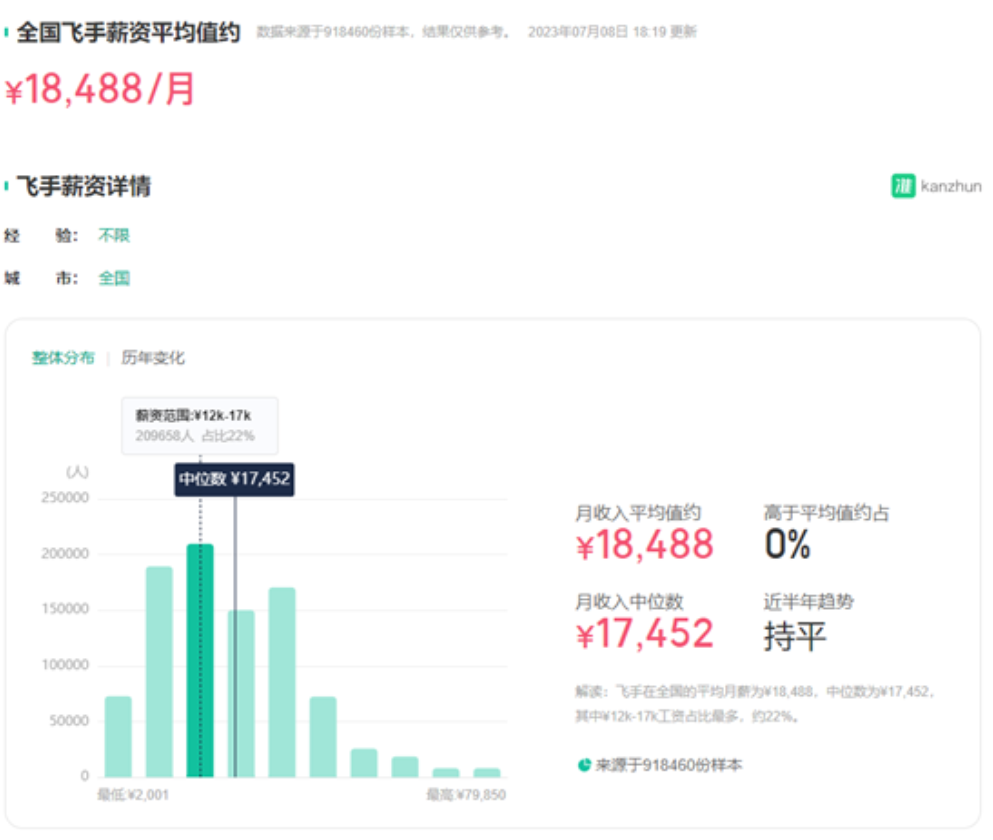Click the 0% above-average value
This screenshot has height=840, width=993.
tap(787, 545)
